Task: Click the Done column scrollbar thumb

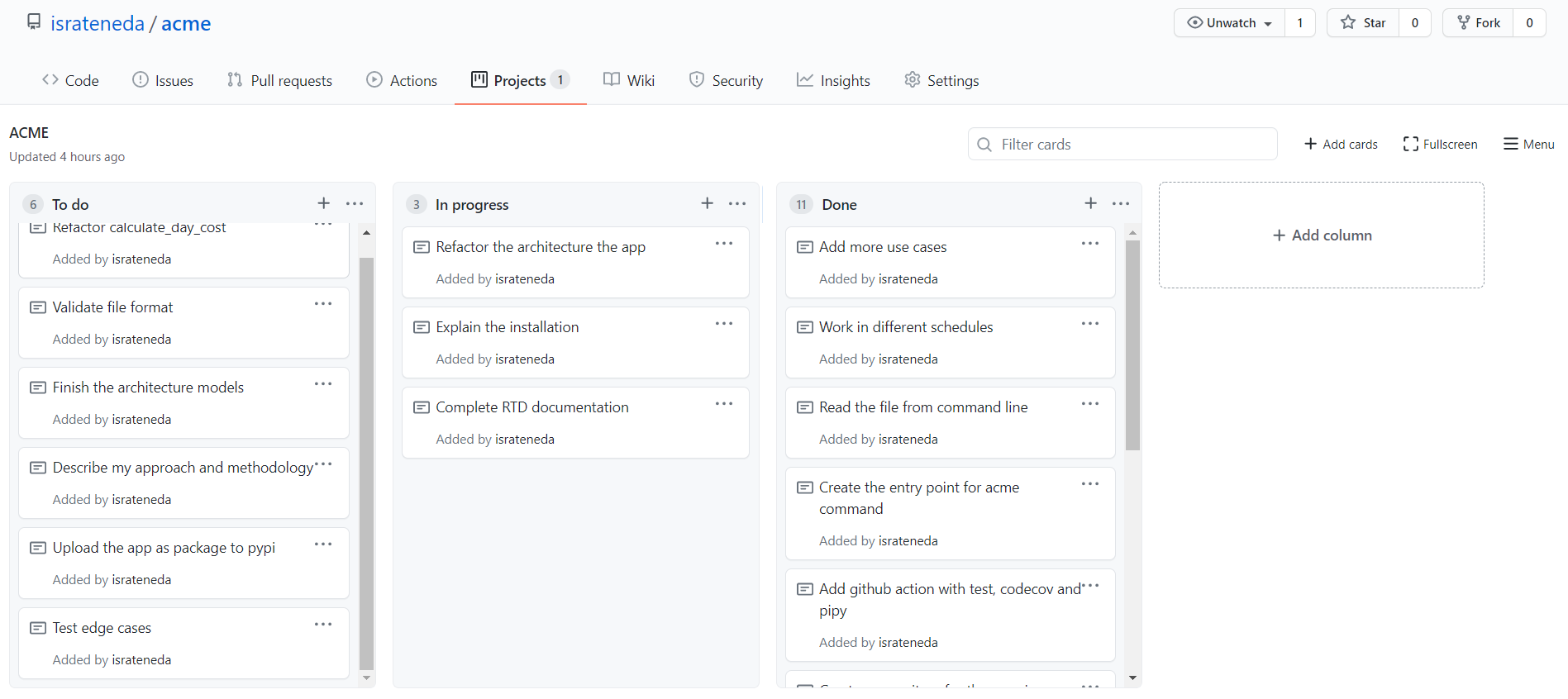Action: point(1132,345)
